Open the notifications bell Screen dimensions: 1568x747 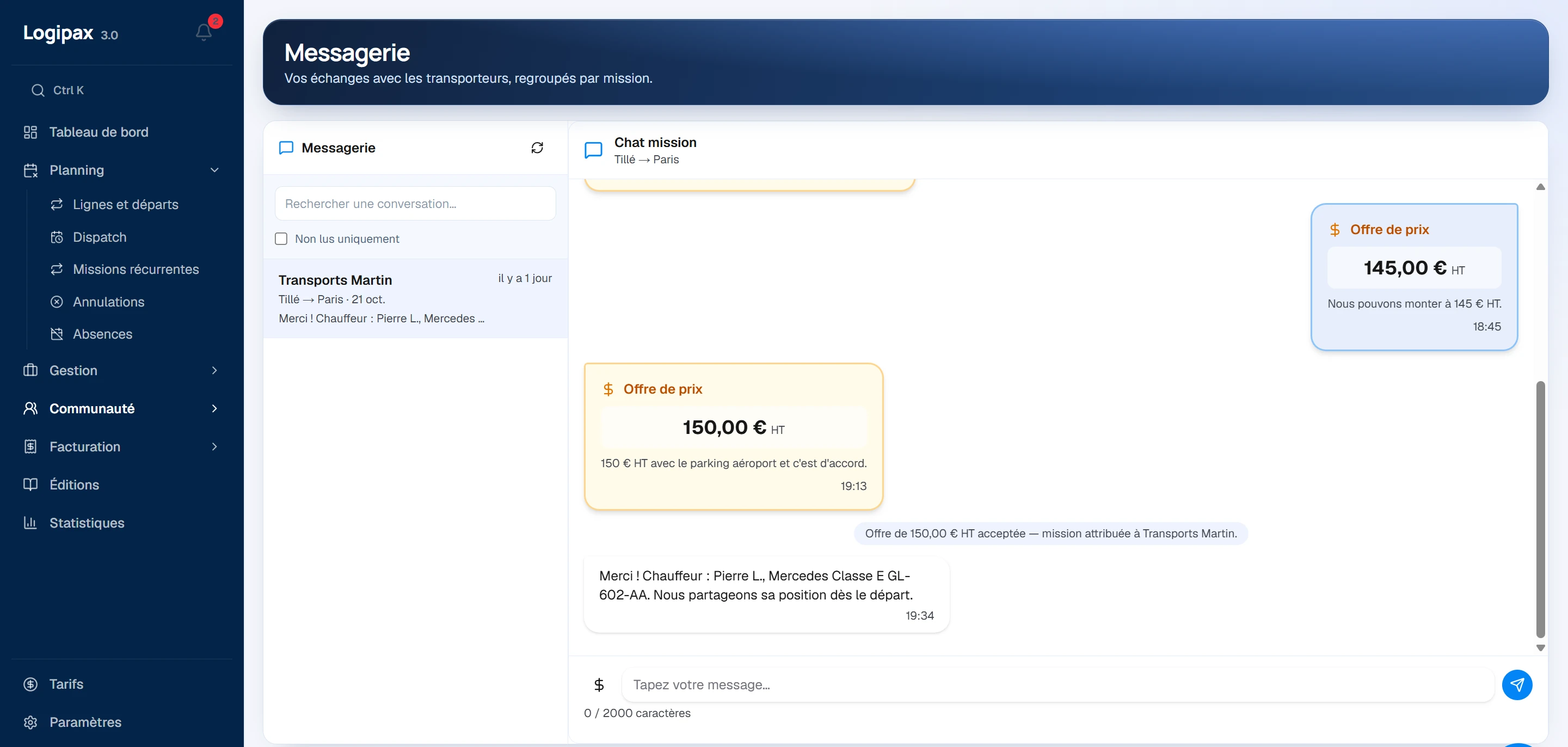click(x=204, y=32)
